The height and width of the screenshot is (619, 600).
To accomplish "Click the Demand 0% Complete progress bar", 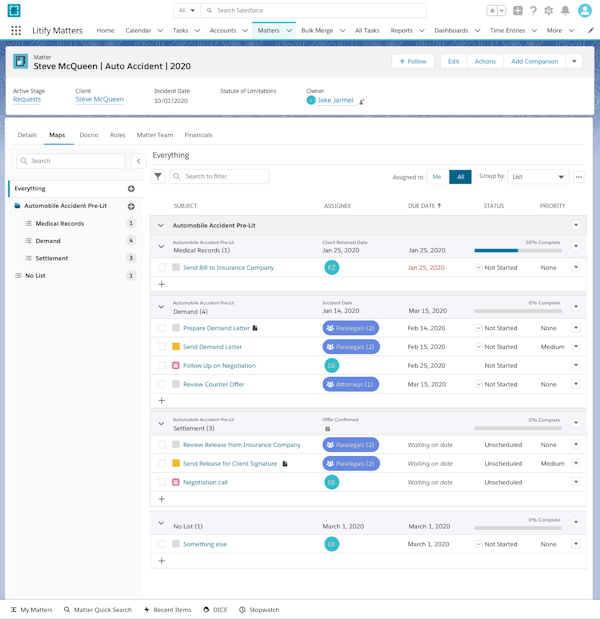I will click(x=518, y=311).
